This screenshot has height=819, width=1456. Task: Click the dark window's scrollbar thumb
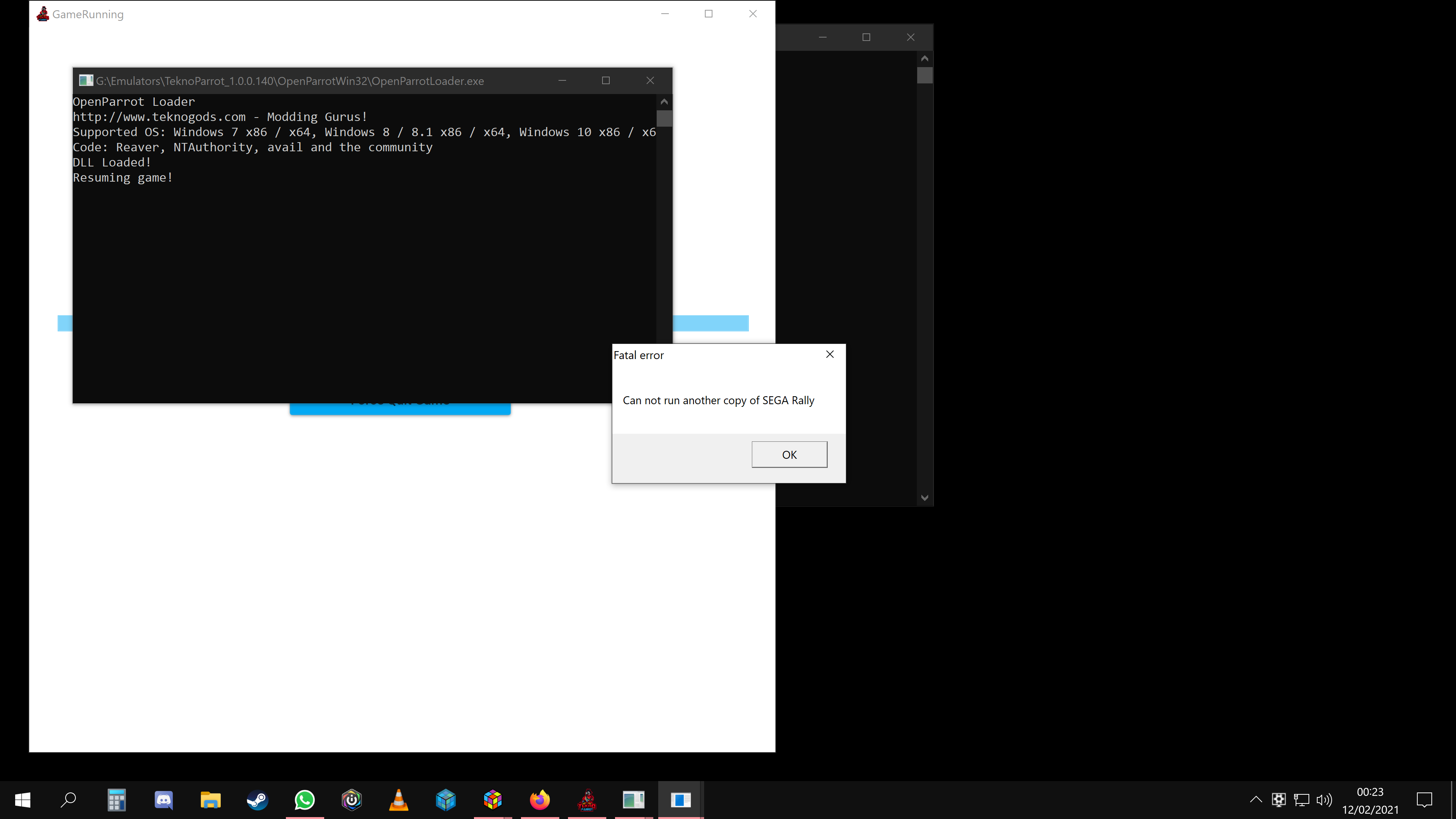pos(924,75)
